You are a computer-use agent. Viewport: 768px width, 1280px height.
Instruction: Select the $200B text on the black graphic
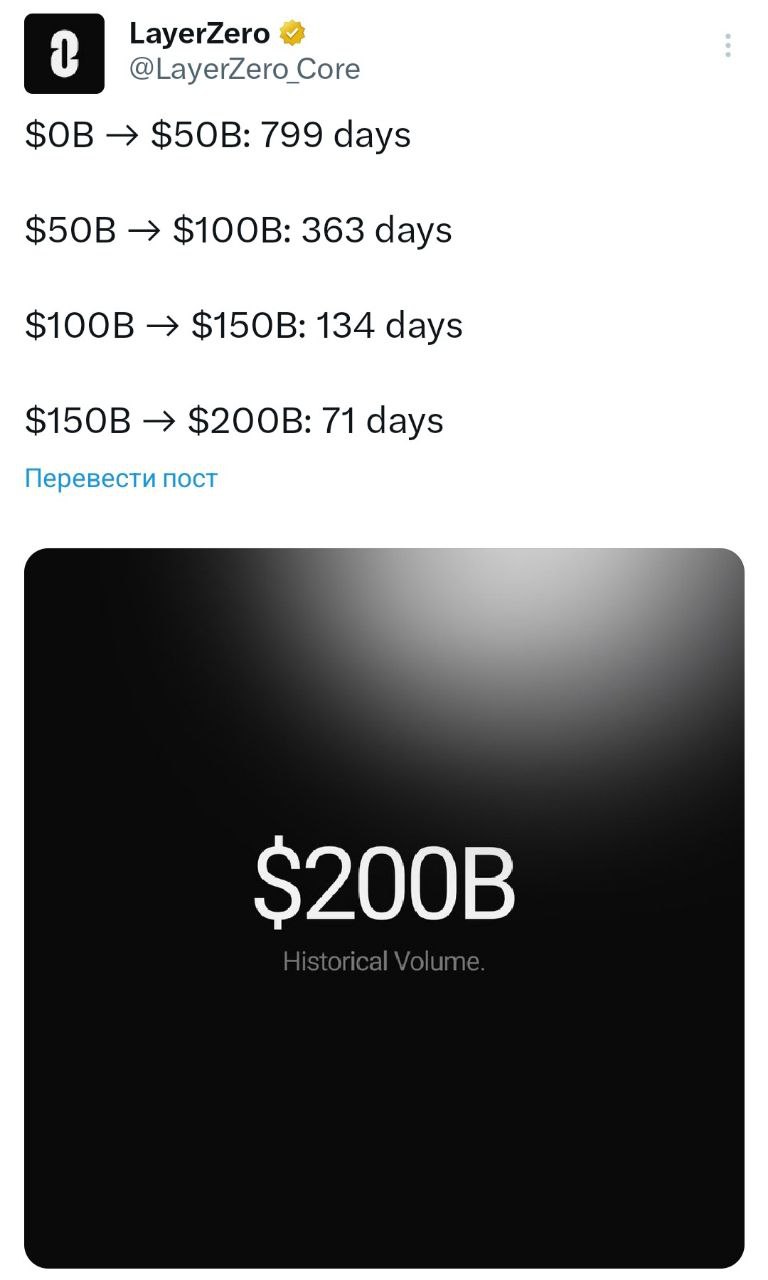tap(383, 880)
